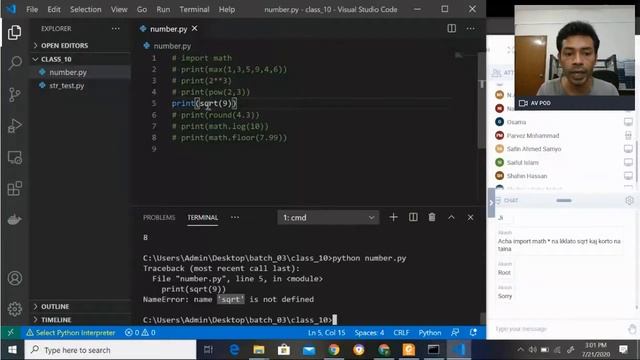Click Select Python Interpreter in status bar
The image size is (640, 360).
(x=71, y=333)
